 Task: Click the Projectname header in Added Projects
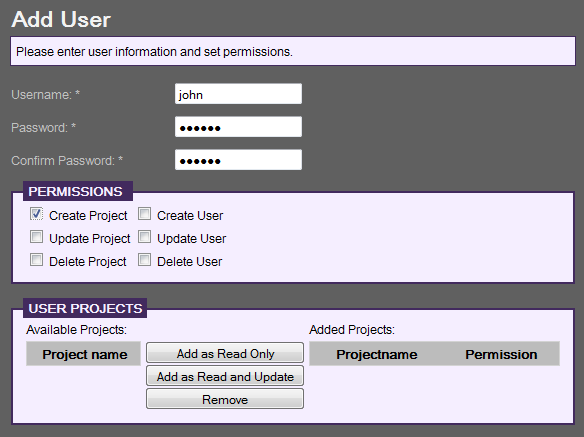point(377,354)
